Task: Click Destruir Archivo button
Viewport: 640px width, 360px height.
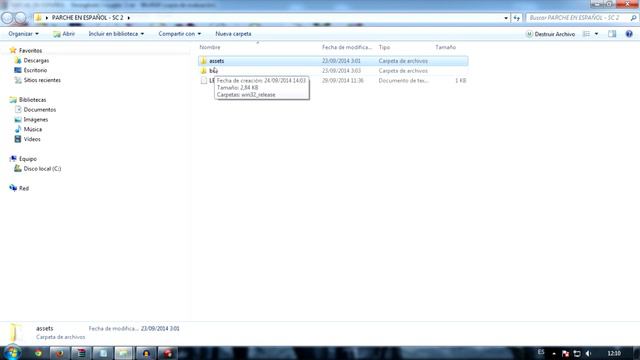Action: point(550,34)
